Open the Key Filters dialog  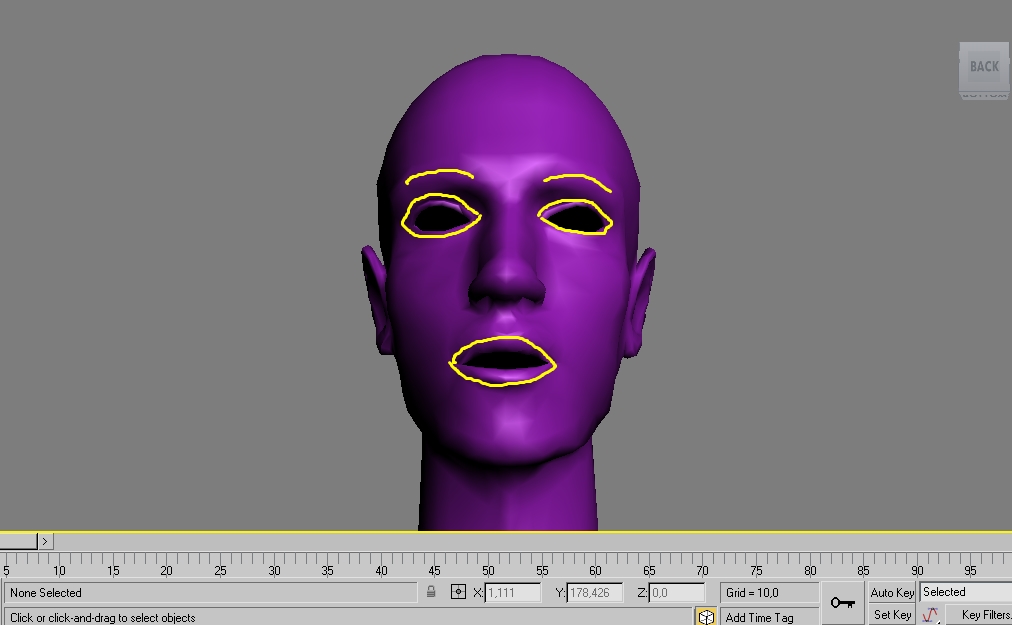[x=979, y=615]
